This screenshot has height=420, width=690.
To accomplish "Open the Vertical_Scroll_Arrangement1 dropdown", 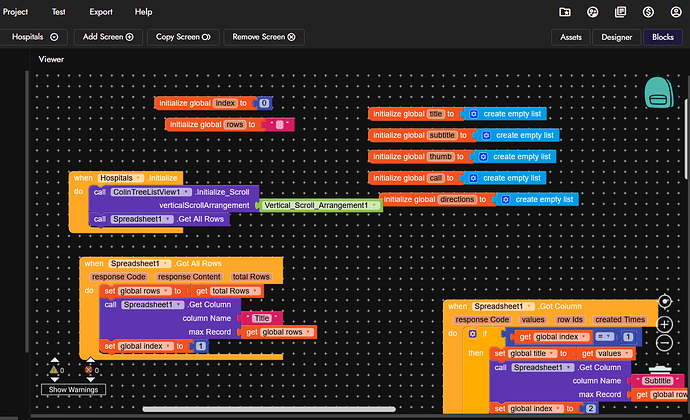I will point(321,205).
